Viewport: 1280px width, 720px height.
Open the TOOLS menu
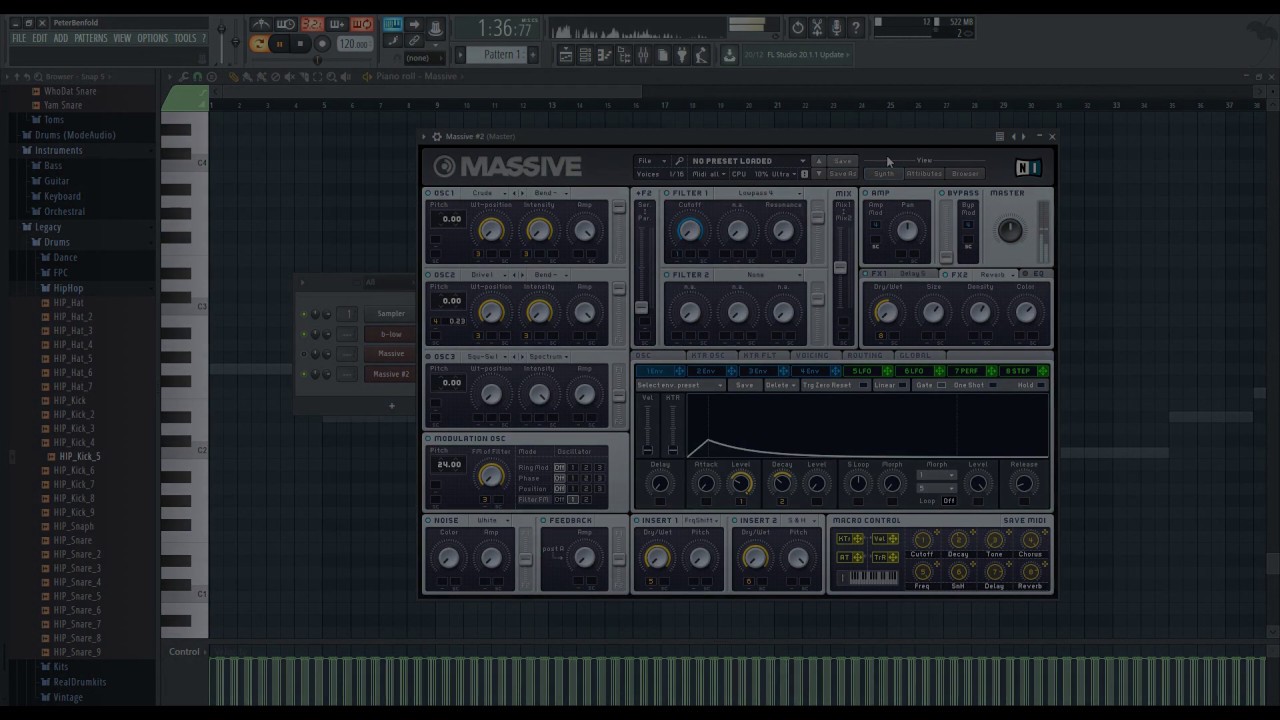185,39
